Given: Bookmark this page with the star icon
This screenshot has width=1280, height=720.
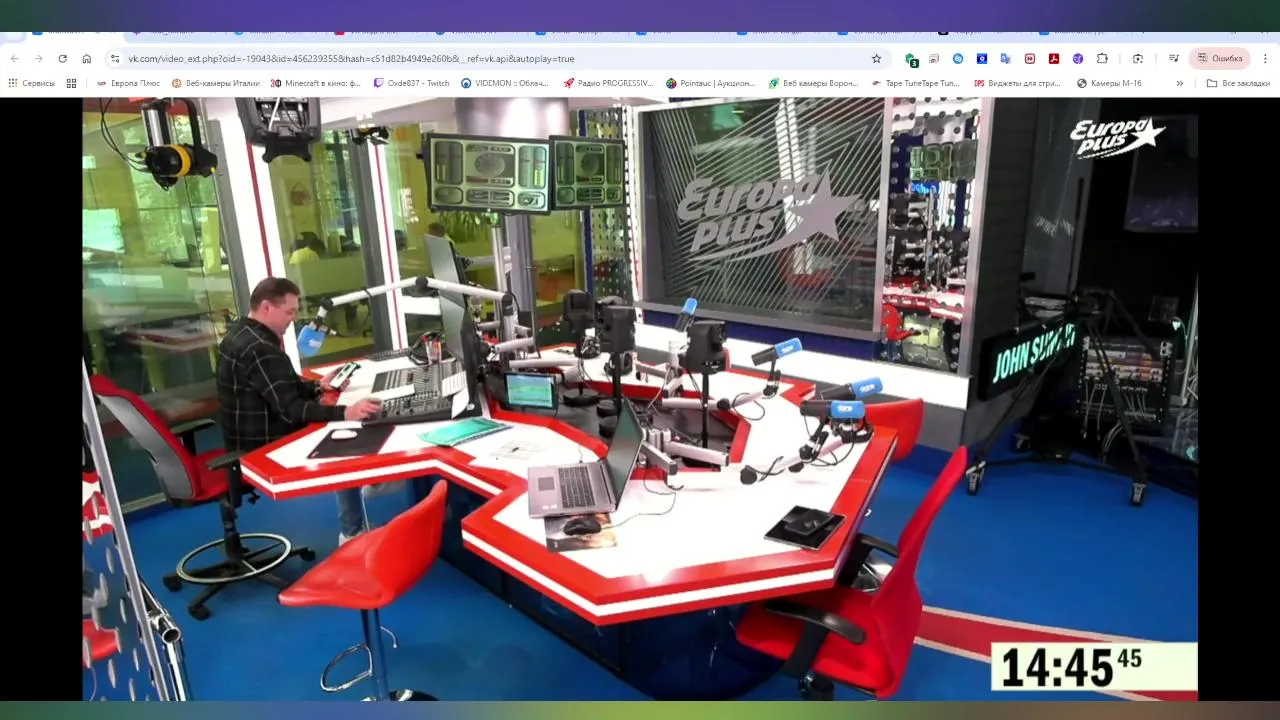Looking at the screenshot, I should click(876, 59).
